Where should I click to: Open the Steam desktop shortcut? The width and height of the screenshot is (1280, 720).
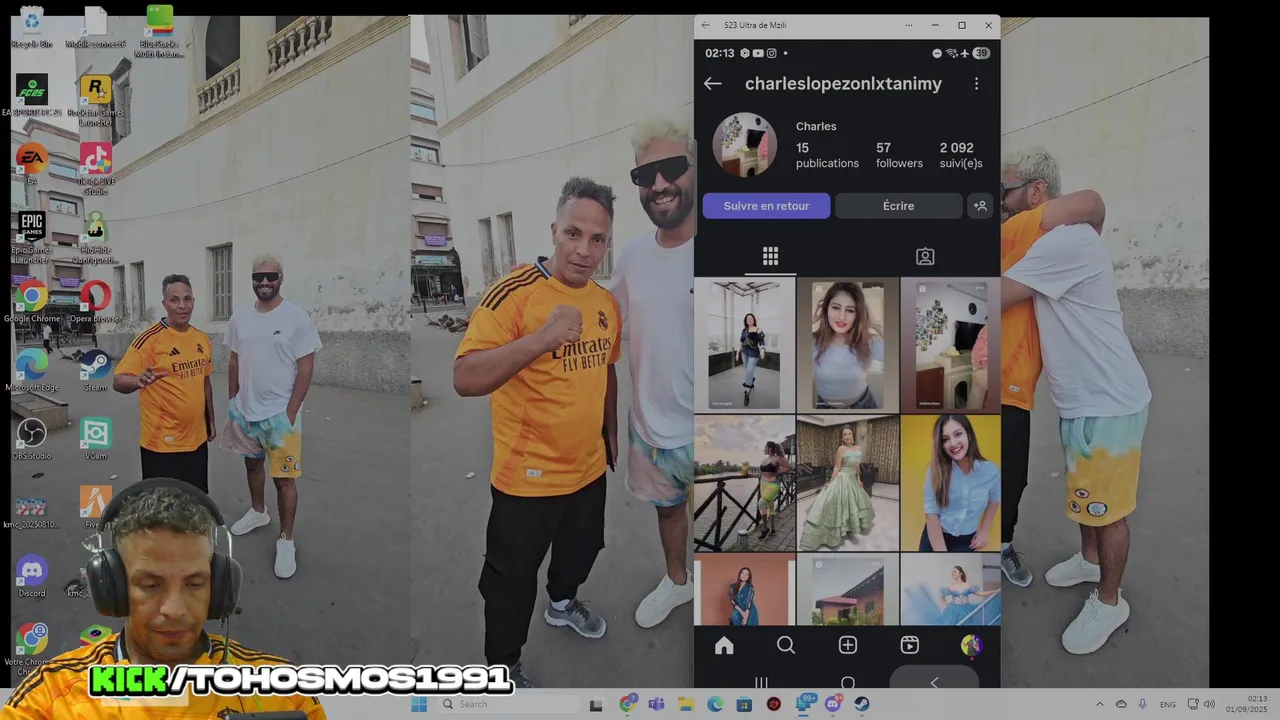(x=95, y=370)
